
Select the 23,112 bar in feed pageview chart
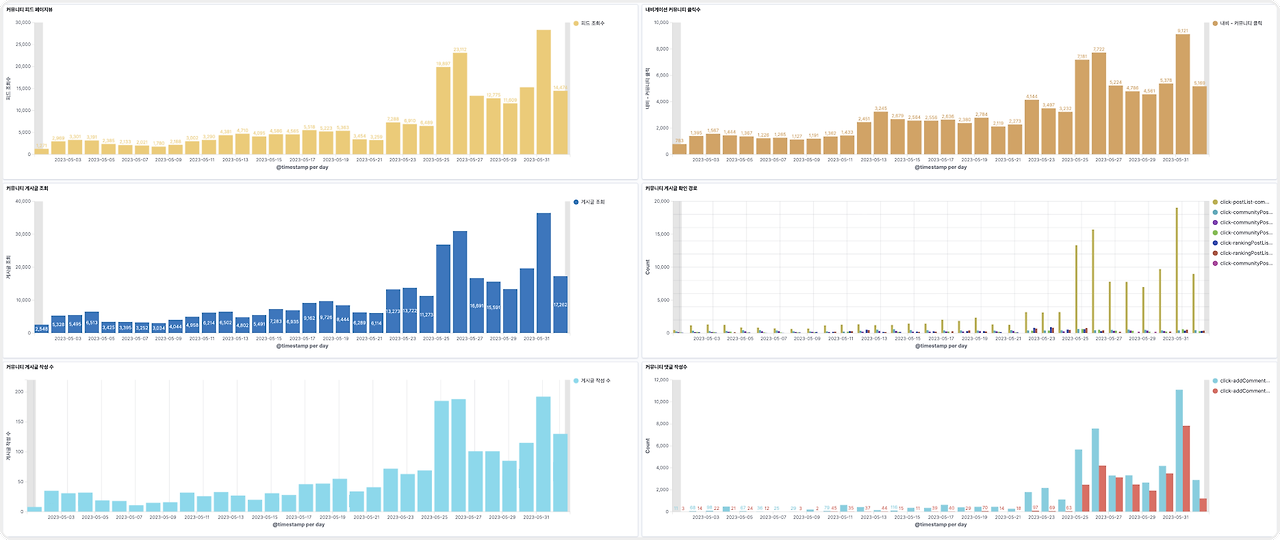tap(460, 104)
